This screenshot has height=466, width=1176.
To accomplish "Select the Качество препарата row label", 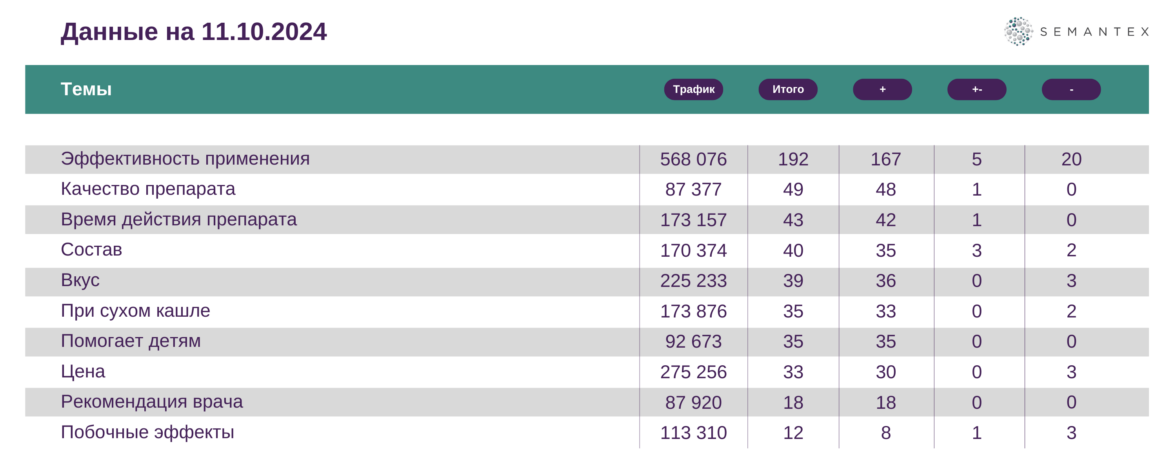I will coord(148,189).
